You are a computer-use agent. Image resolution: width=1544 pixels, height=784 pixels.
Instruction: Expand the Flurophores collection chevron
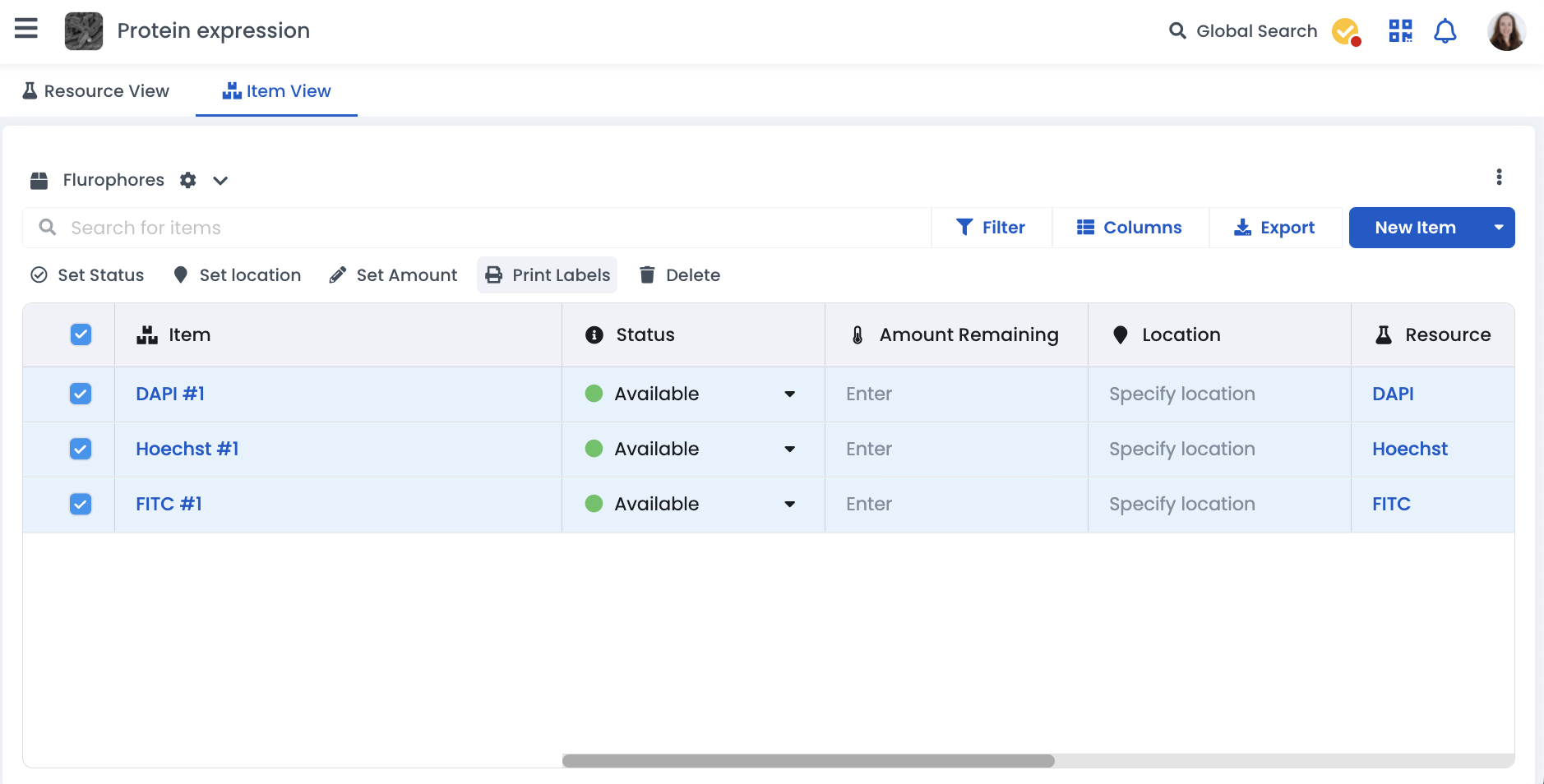[x=220, y=181]
